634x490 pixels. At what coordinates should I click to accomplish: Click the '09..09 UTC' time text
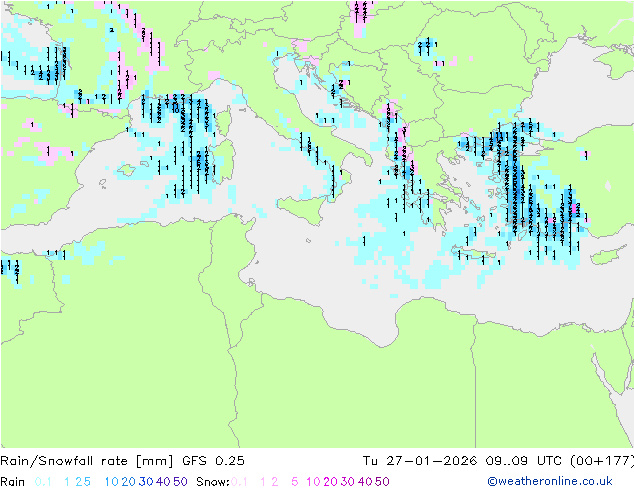click(524, 461)
